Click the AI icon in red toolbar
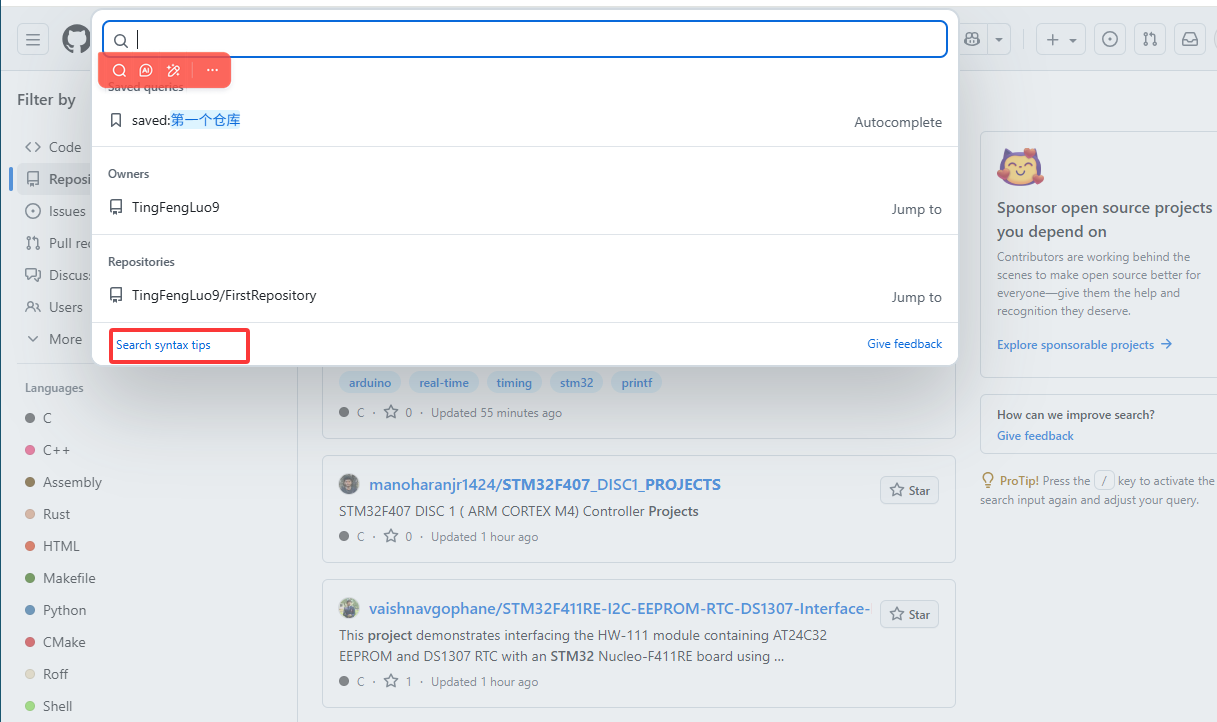 [x=146, y=70]
